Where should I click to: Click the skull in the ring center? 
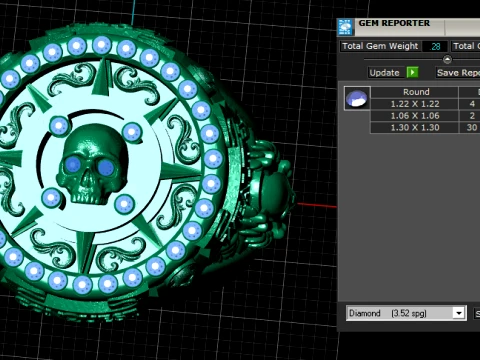point(92,164)
